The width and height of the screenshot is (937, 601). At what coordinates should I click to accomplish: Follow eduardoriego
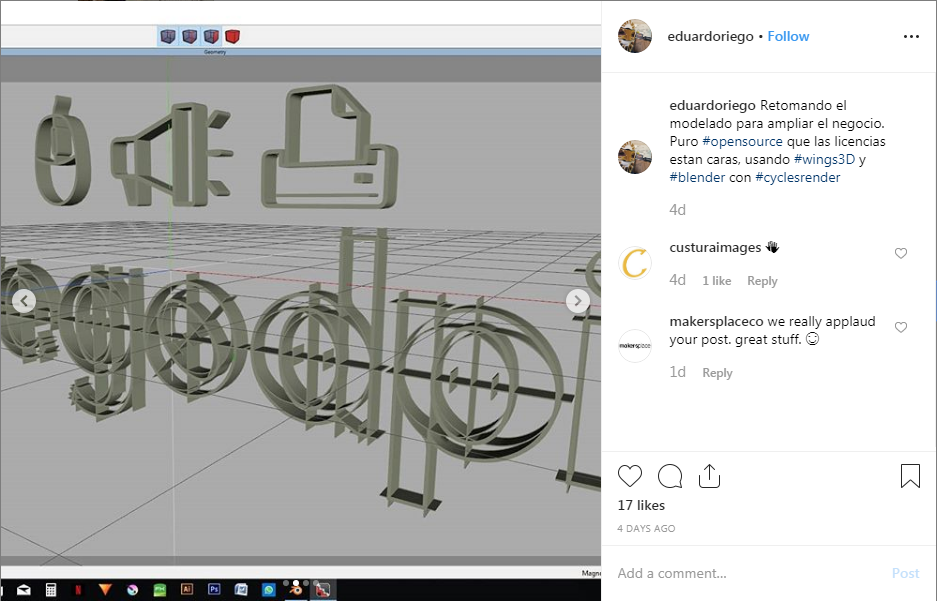pos(788,36)
